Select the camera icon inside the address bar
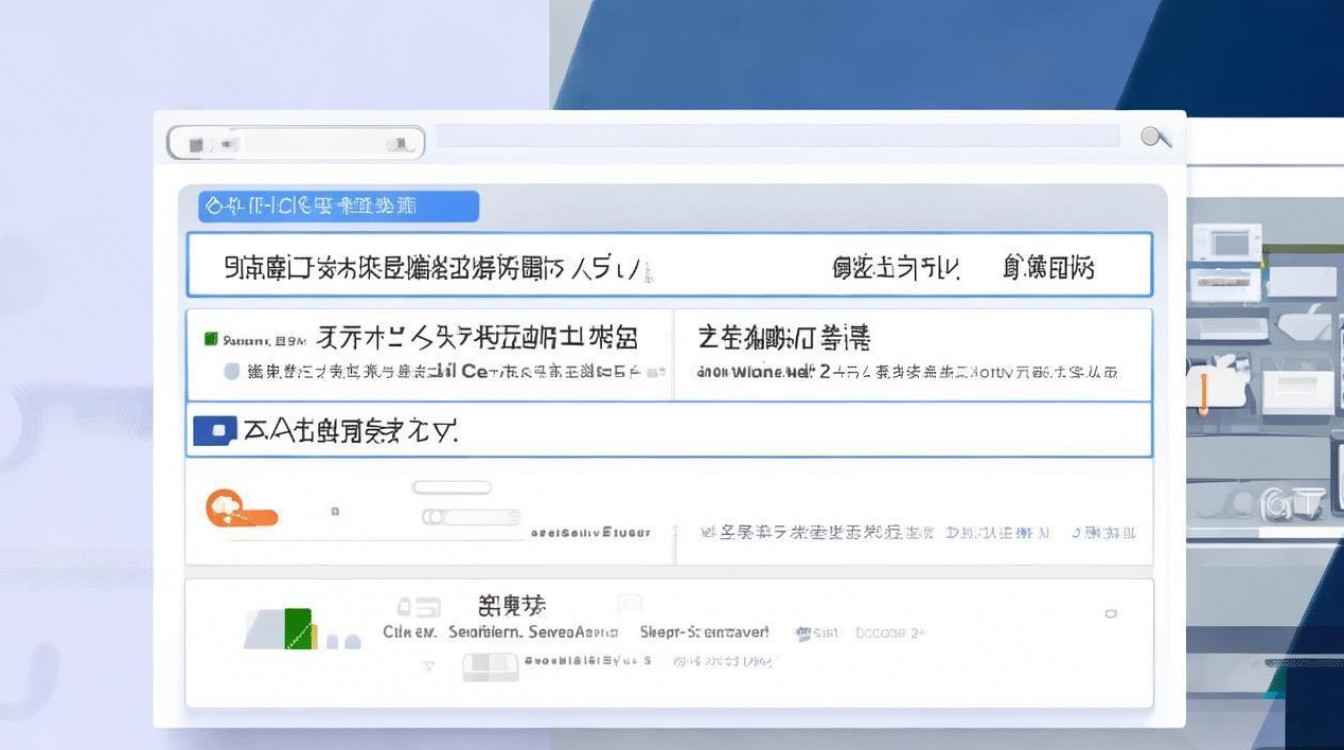1344x750 pixels. point(195,142)
